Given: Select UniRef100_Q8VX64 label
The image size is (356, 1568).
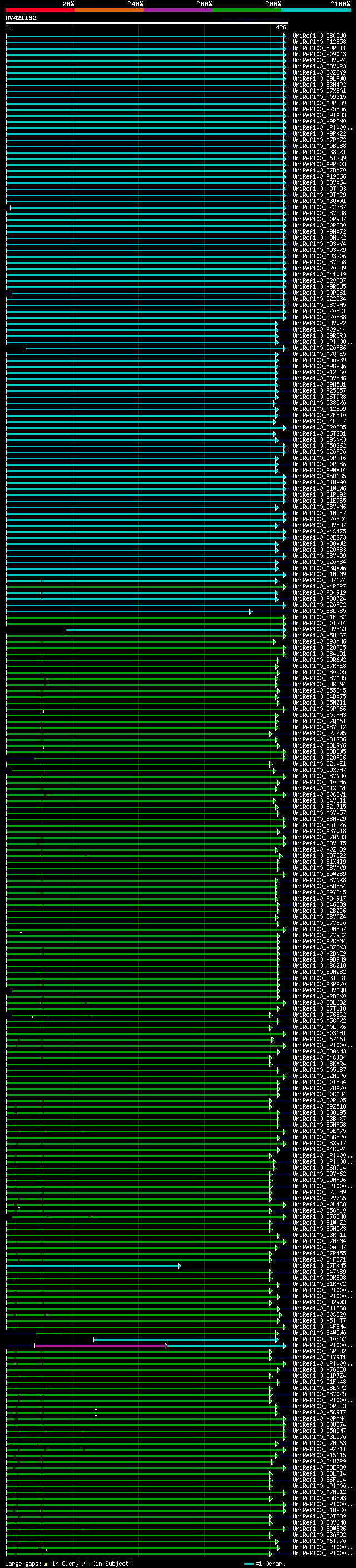Looking at the screenshot, I should point(319,182).
